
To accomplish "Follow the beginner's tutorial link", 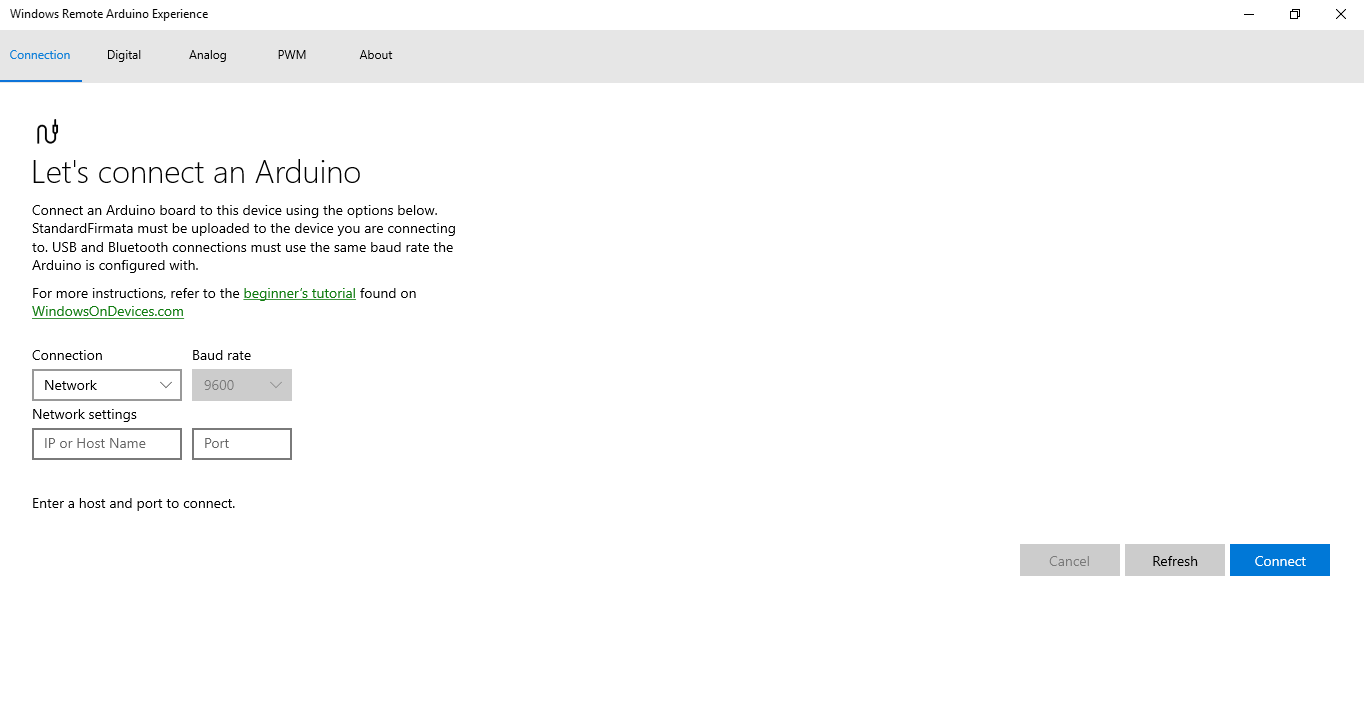I will tap(299, 293).
